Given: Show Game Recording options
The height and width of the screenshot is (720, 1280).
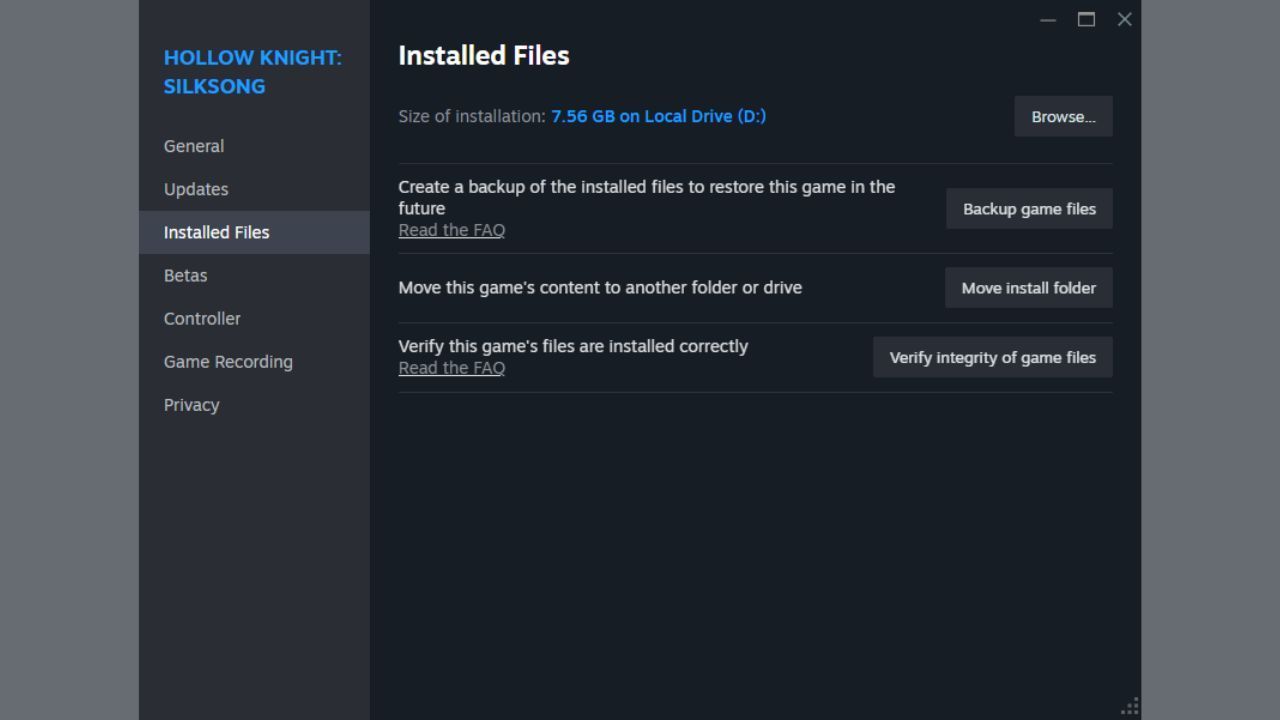Looking at the screenshot, I should [228, 362].
